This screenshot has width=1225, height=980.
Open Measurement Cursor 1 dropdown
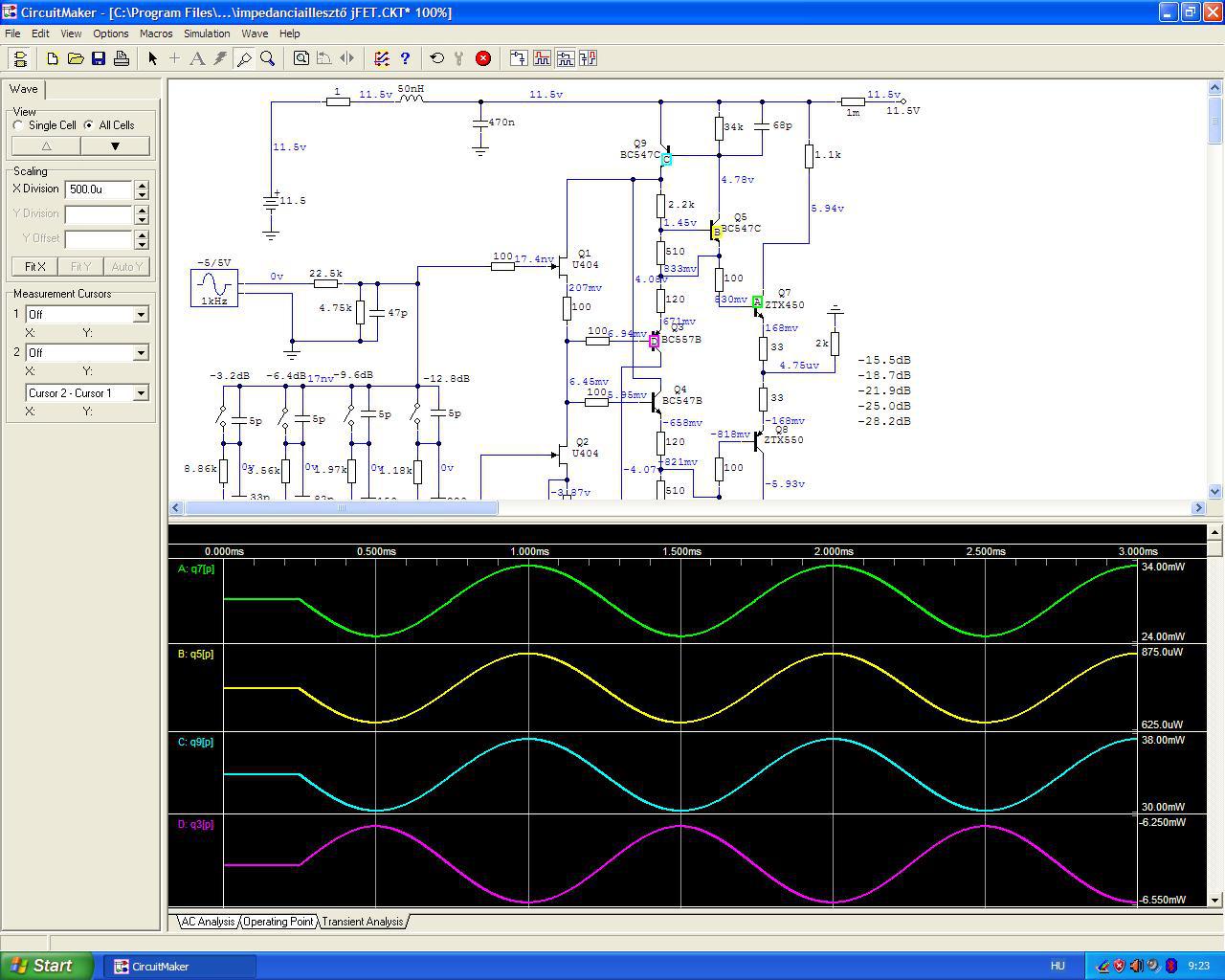141,315
